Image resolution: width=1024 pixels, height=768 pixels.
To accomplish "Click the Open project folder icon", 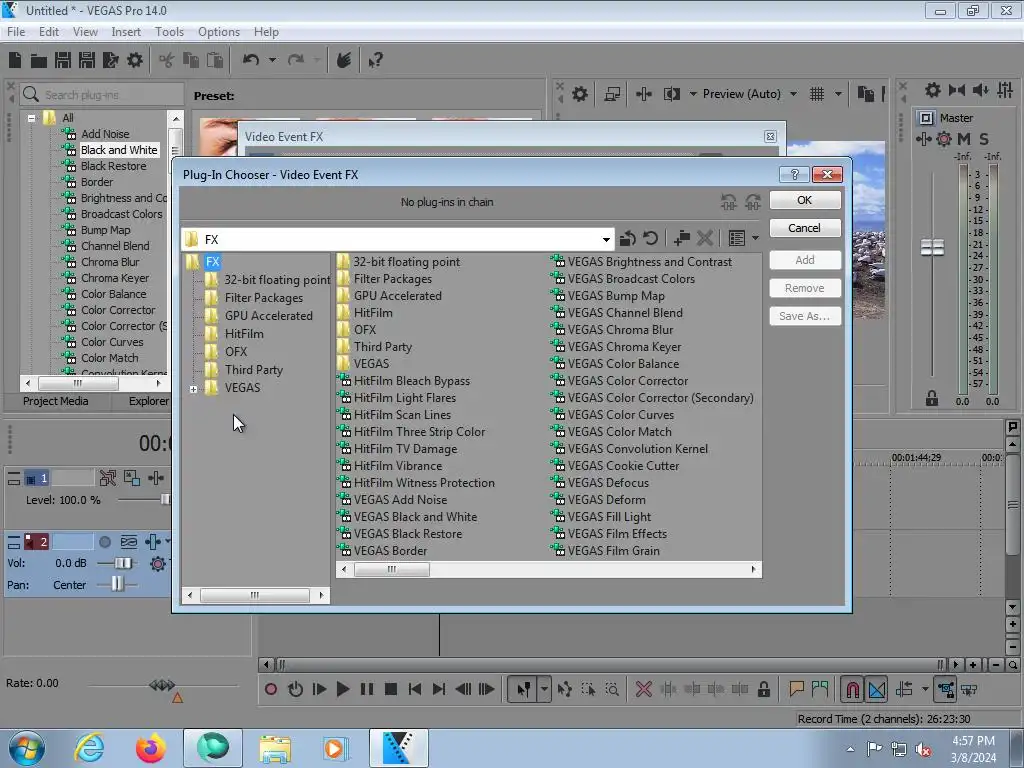I will pos(39,60).
